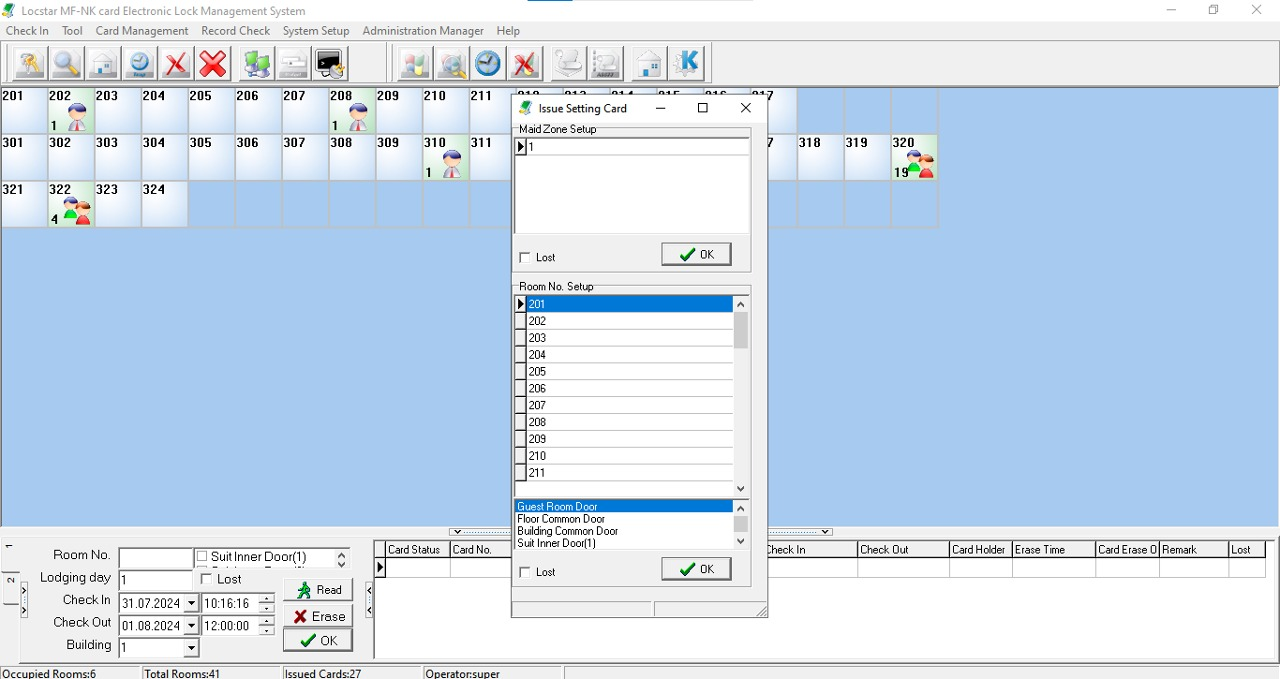Click the blue K gear icon

[x=686, y=64]
